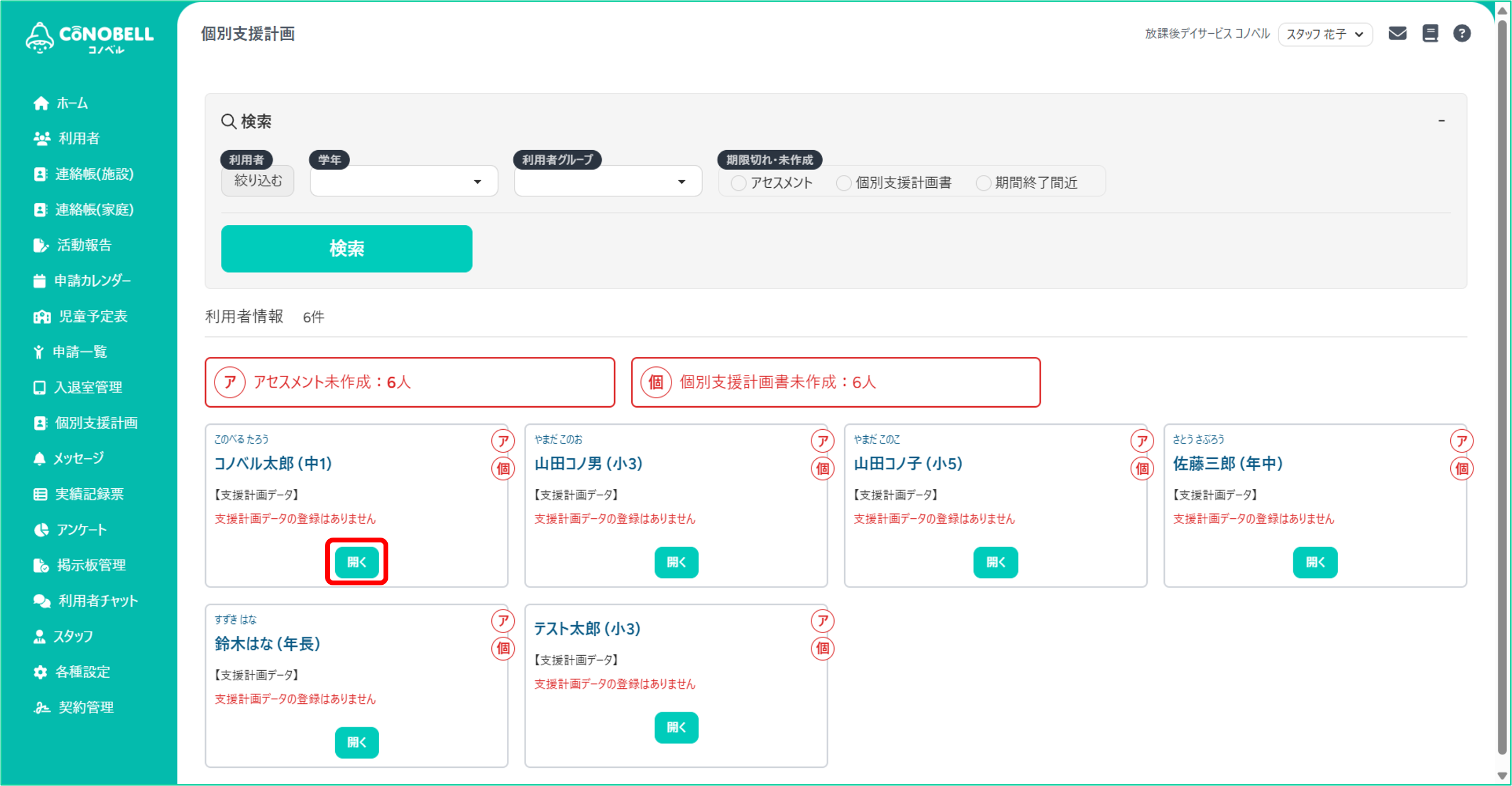Open 各種設定 in sidebar
Image resolution: width=1512 pixels, height=786 pixels.
72,672
